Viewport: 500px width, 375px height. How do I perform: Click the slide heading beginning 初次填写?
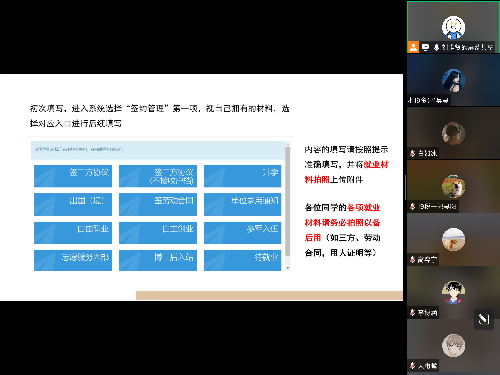159,116
